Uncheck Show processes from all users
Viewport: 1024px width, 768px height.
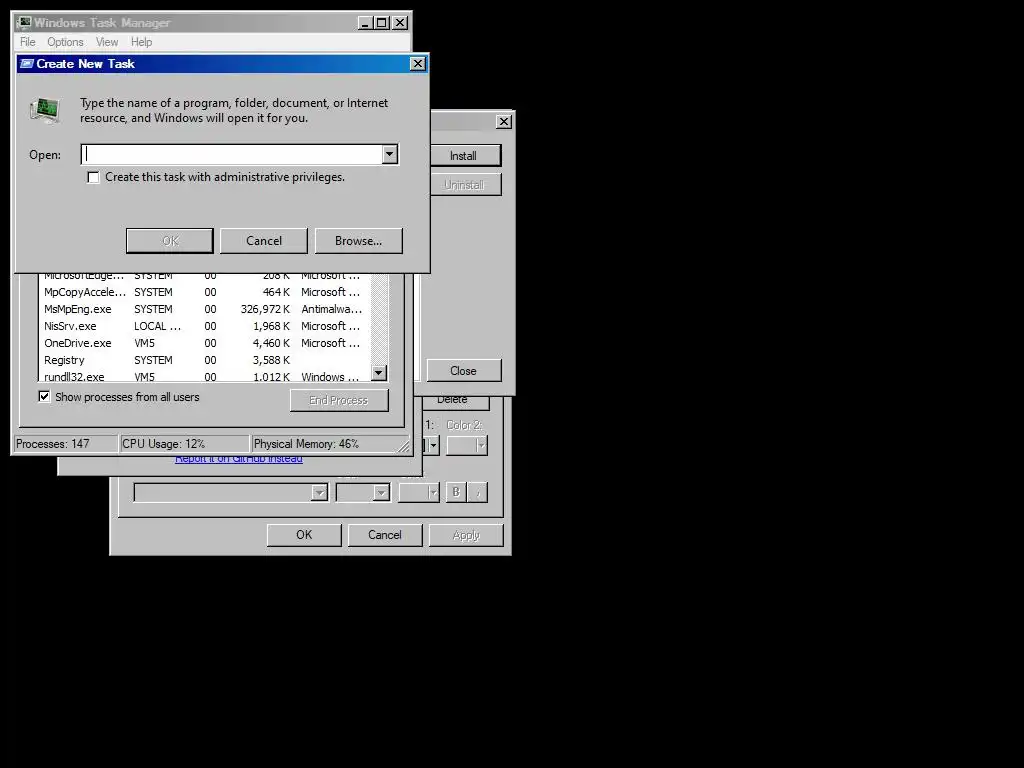tap(44, 396)
